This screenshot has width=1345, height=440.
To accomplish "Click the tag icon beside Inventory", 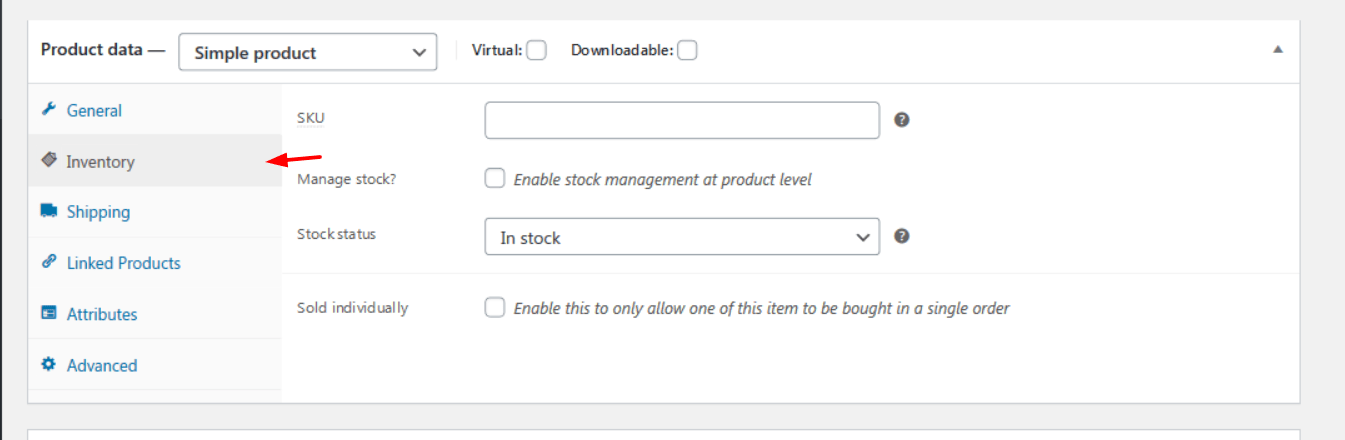I will 48,160.
